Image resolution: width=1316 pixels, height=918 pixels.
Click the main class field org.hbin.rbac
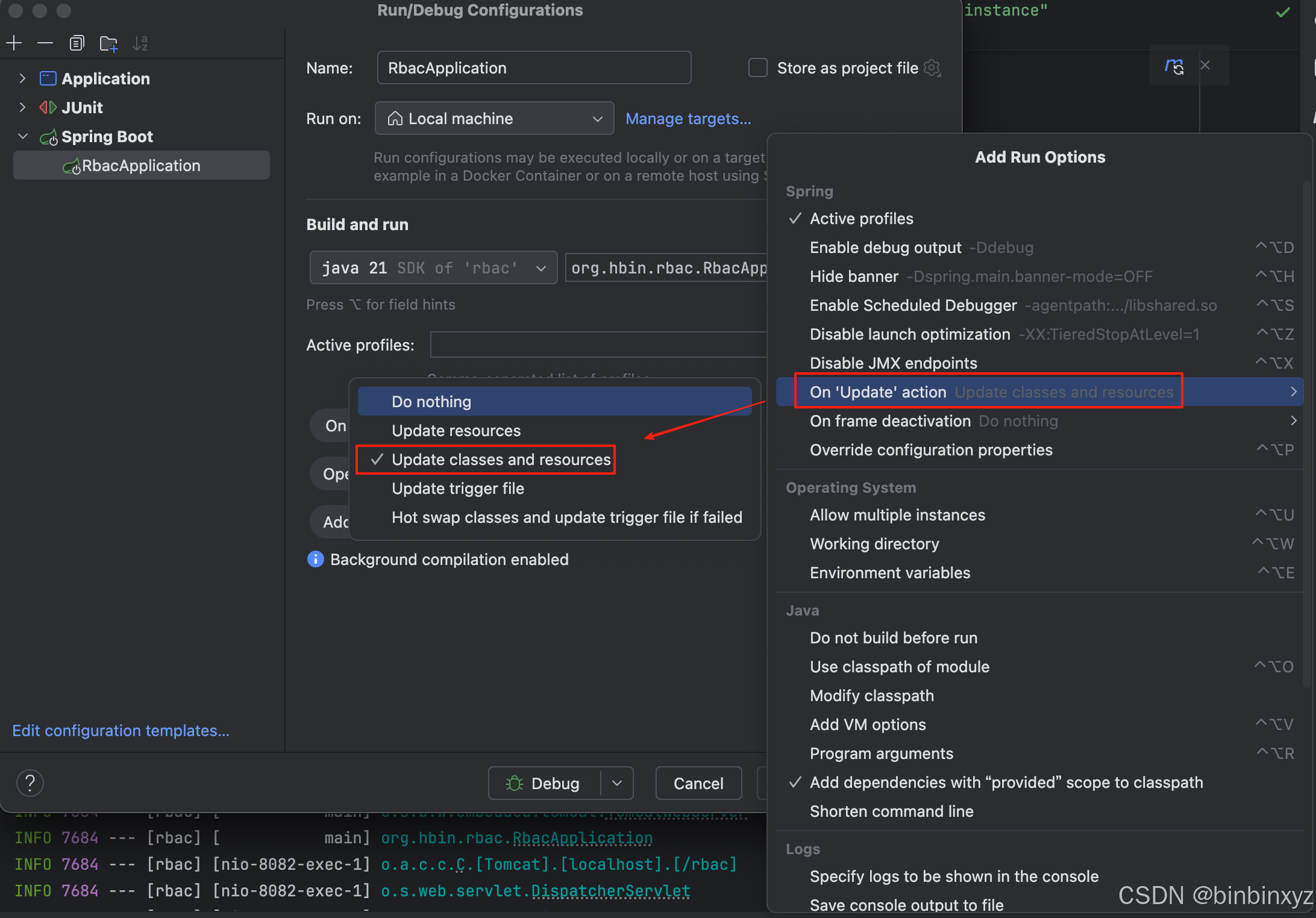666,267
